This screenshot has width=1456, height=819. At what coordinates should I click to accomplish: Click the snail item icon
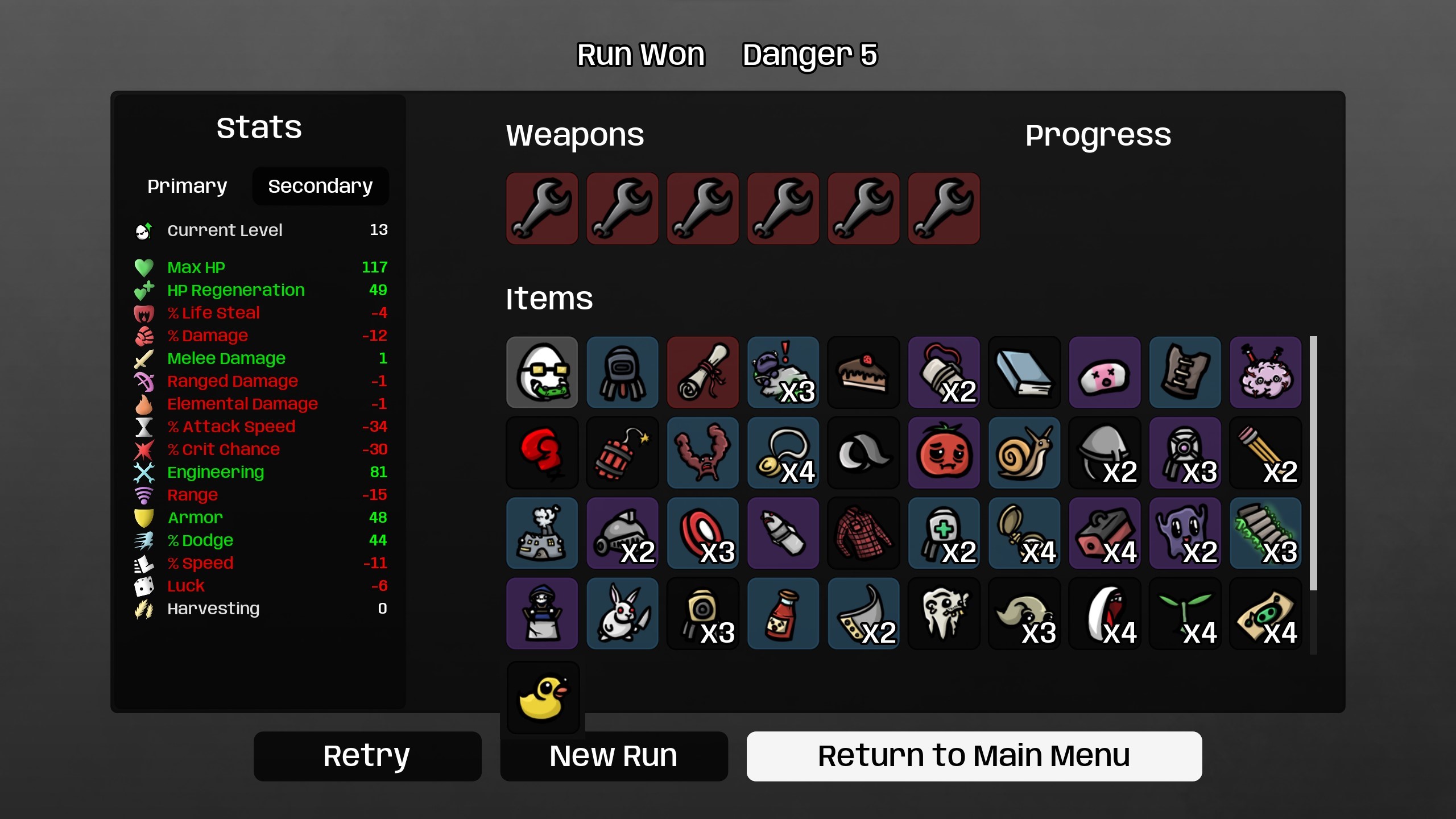click(1024, 453)
